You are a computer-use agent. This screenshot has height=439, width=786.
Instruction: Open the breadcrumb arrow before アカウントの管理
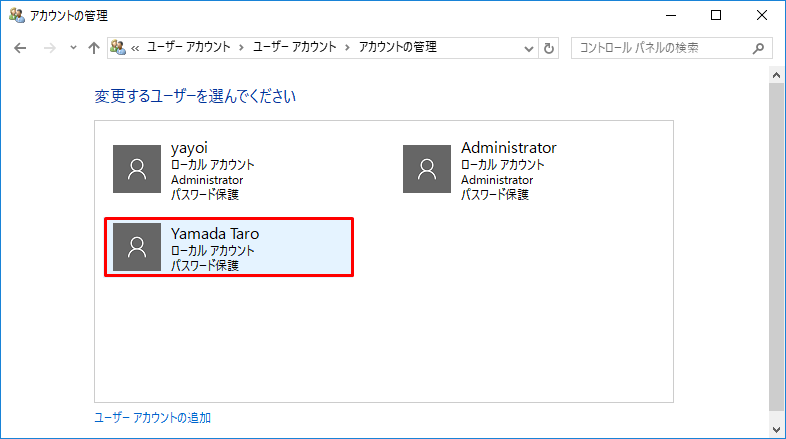coord(347,48)
